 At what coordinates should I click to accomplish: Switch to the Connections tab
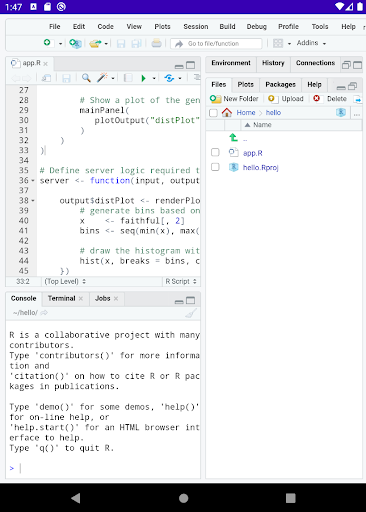315,63
